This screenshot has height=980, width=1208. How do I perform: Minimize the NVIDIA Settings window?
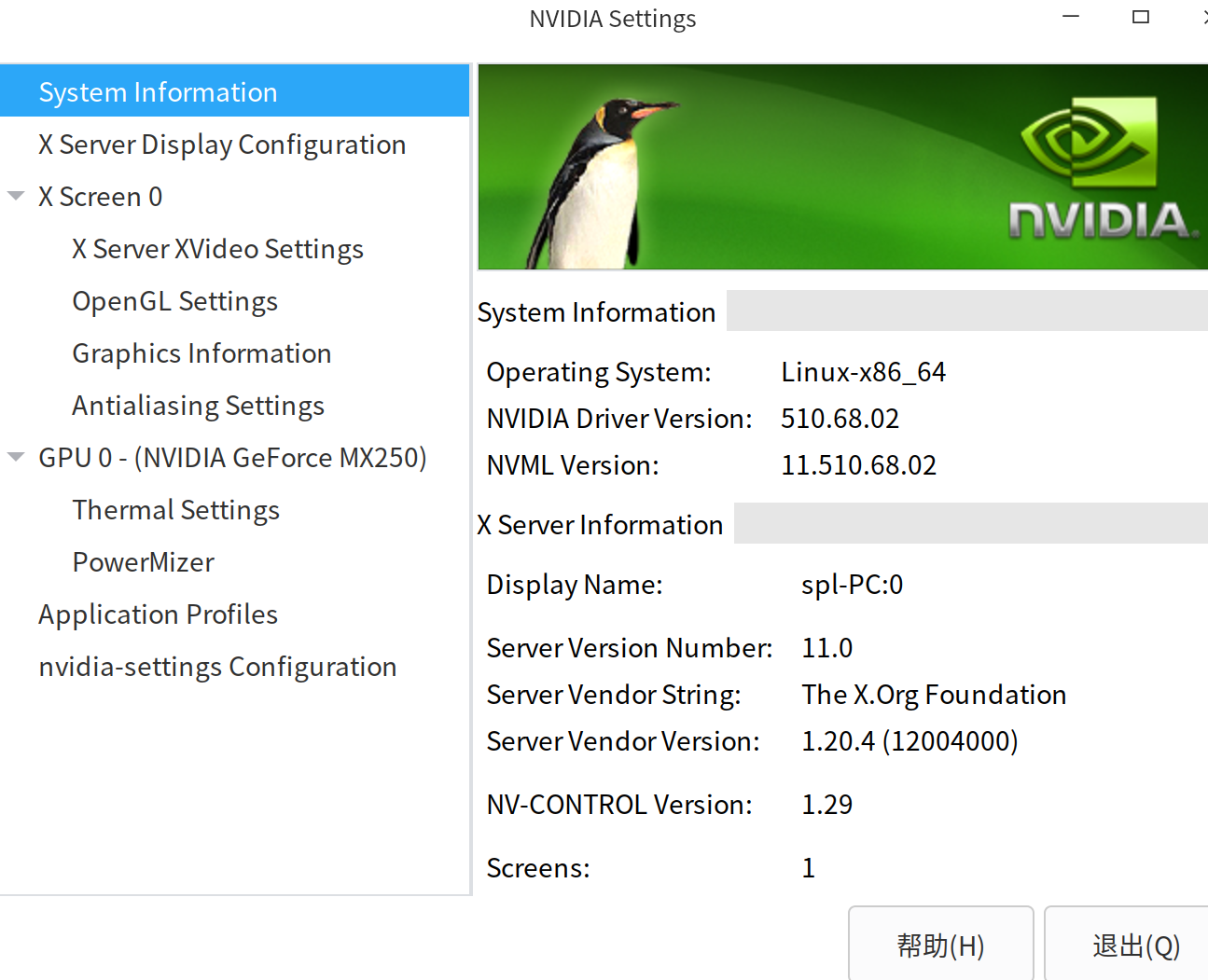point(1071,17)
